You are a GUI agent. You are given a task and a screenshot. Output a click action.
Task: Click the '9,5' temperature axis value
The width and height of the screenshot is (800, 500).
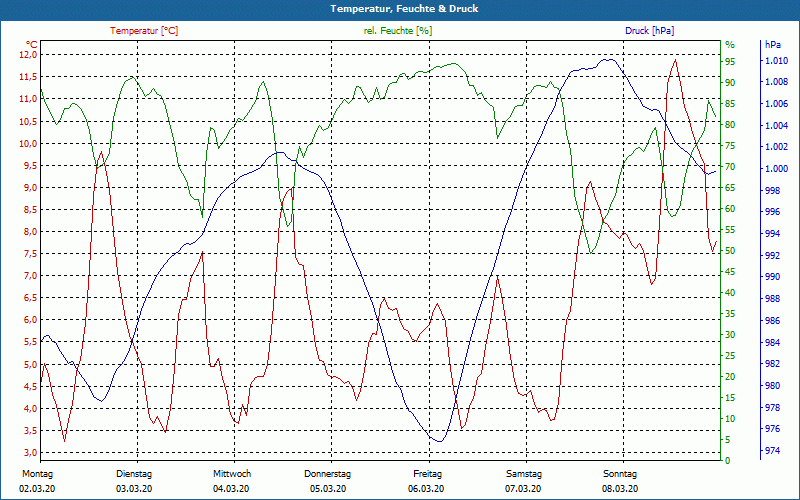(31, 165)
